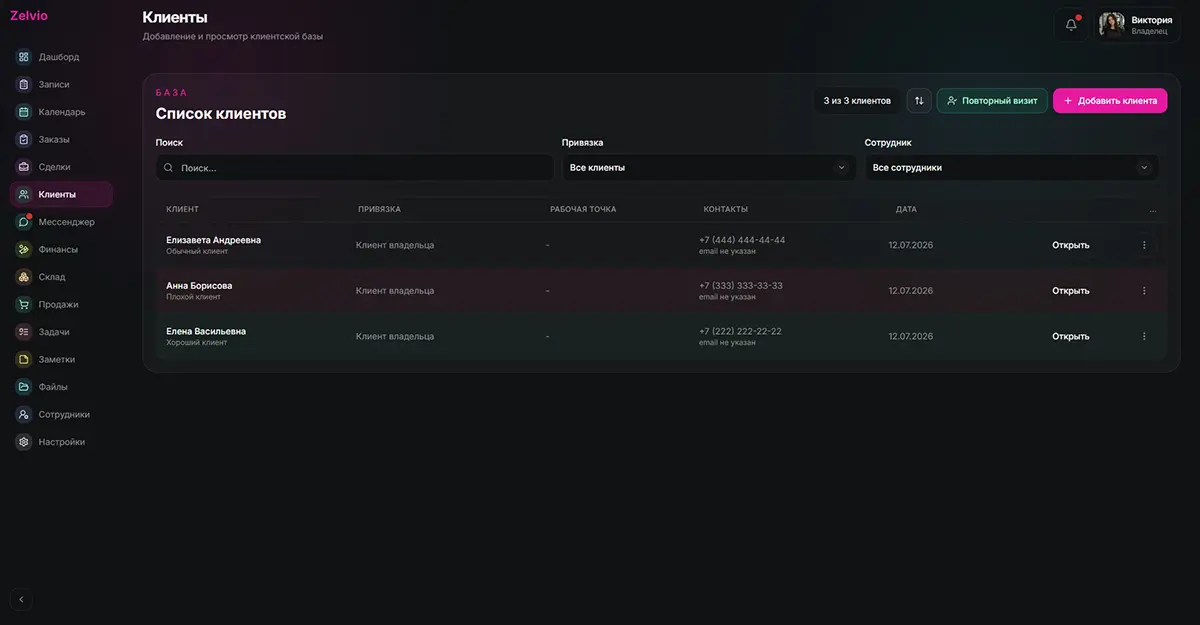Click the 'ДАТА' column header
The image size is (1200, 625).
906,210
